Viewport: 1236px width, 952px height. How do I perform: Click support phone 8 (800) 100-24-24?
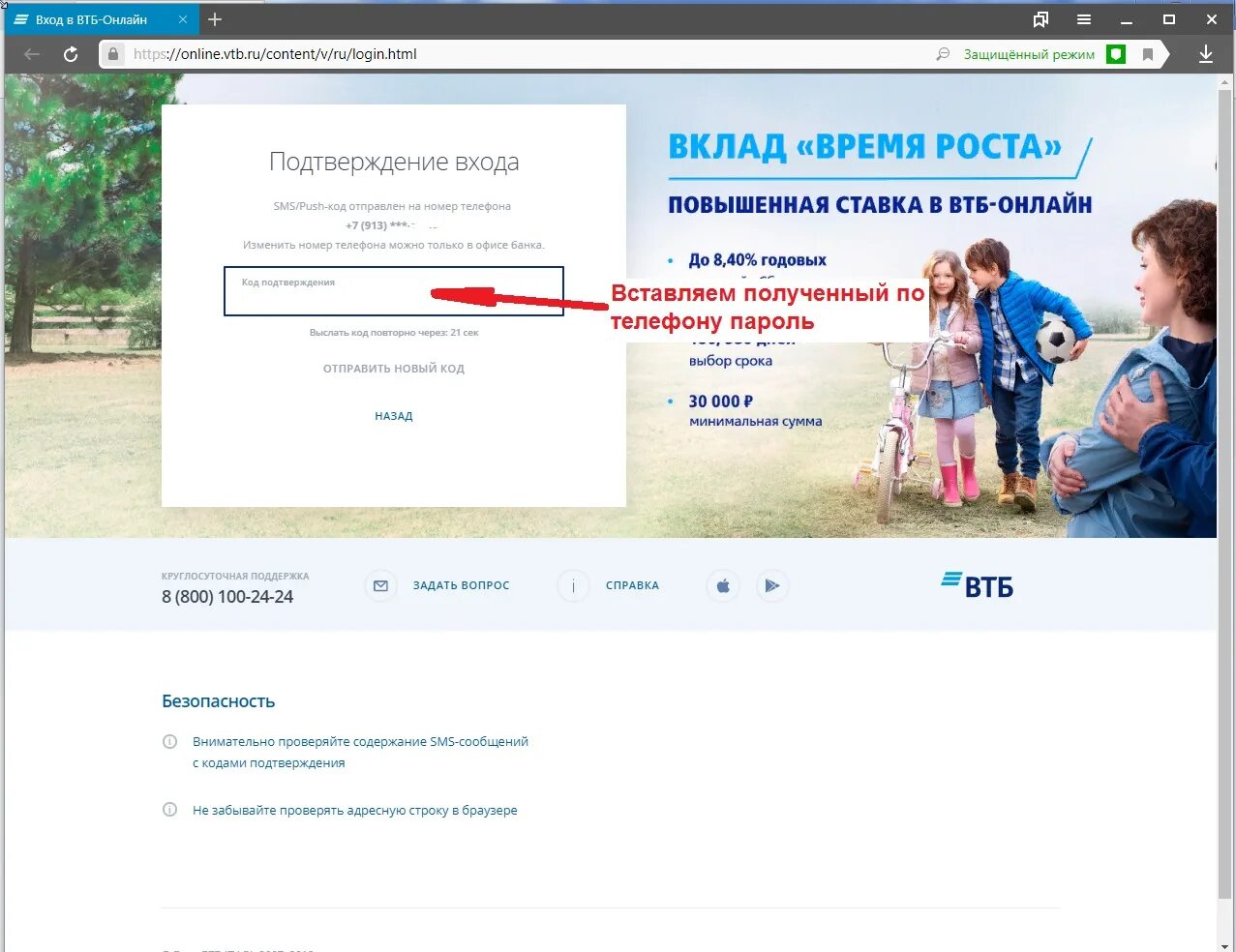[x=227, y=597]
